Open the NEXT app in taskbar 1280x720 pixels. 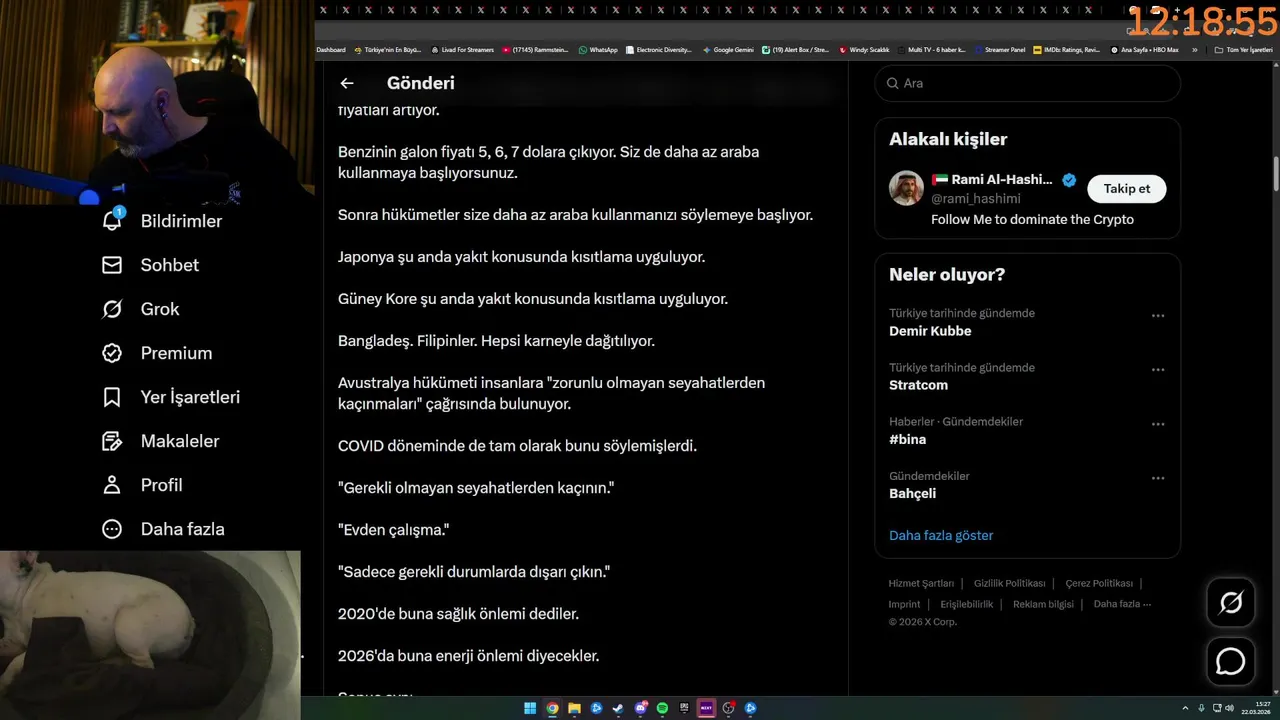pos(706,708)
